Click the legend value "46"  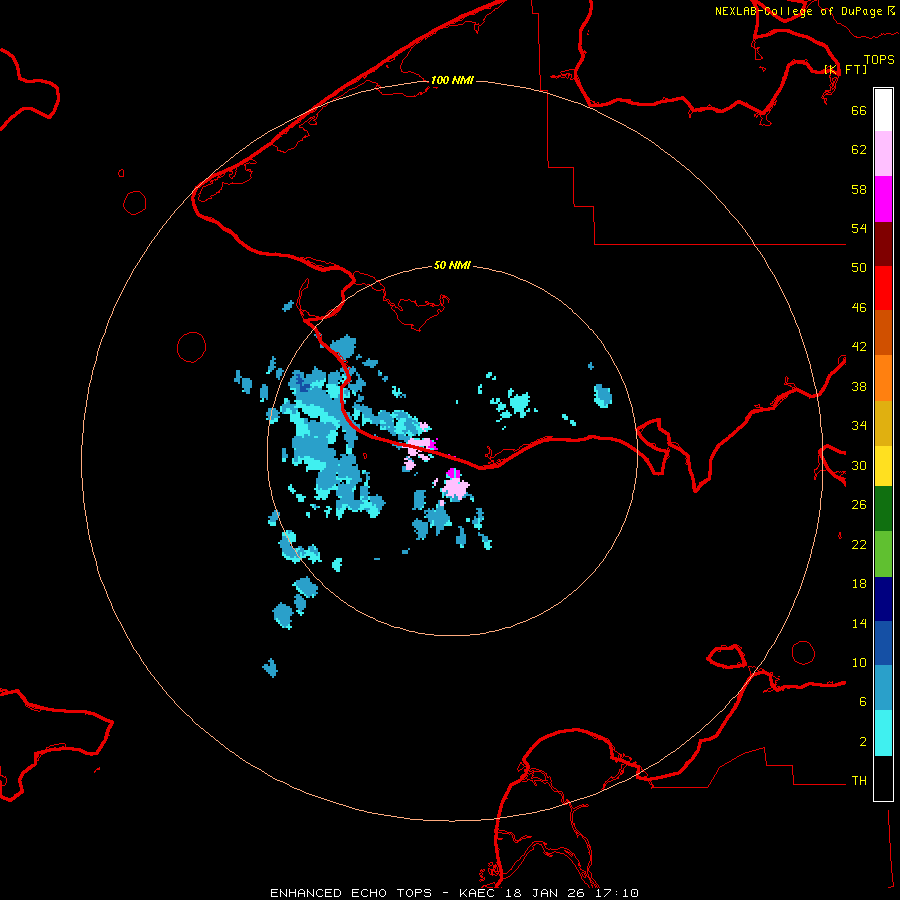point(859,308)
